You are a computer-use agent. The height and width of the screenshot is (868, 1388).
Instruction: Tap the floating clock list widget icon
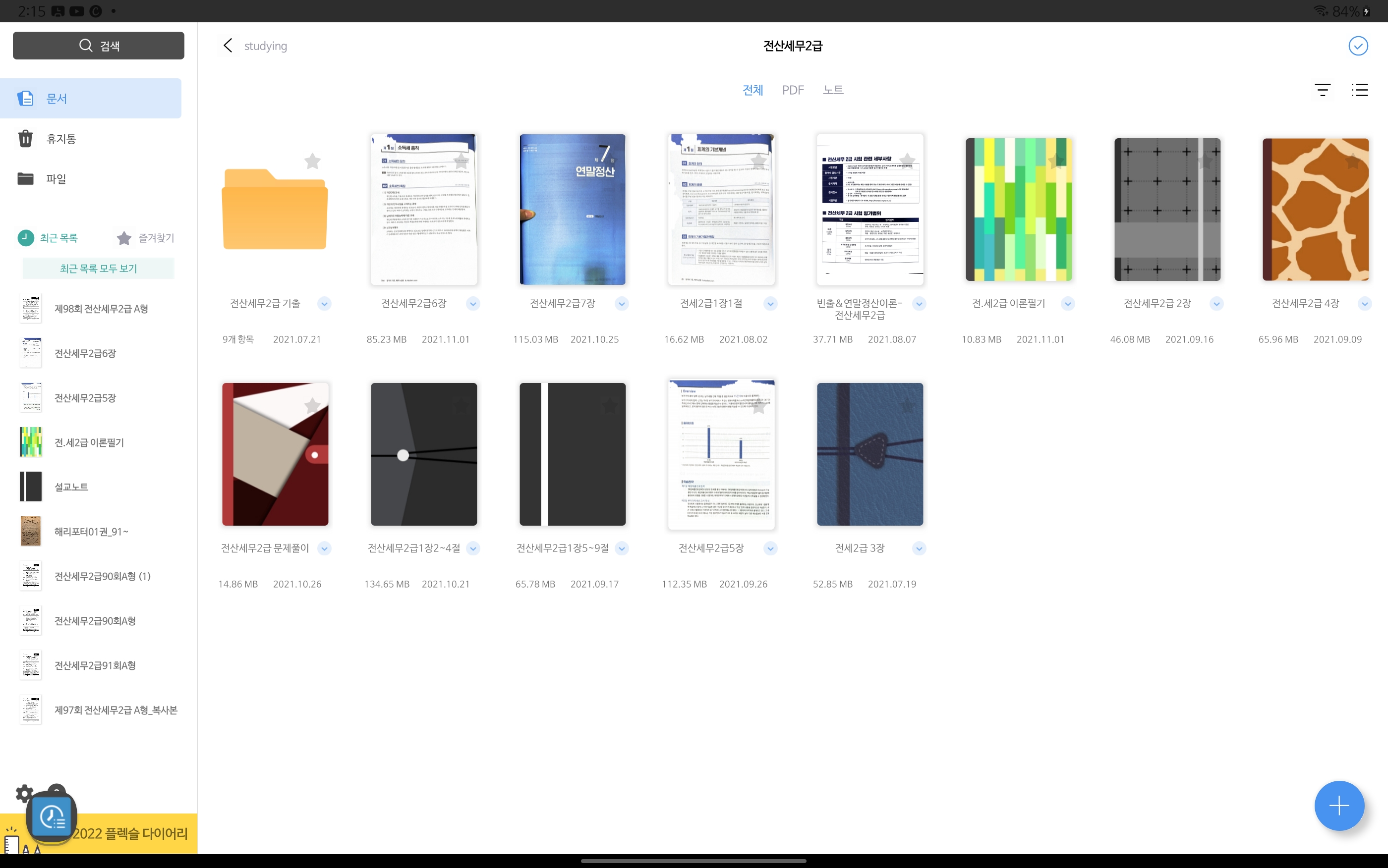(52, 817)
